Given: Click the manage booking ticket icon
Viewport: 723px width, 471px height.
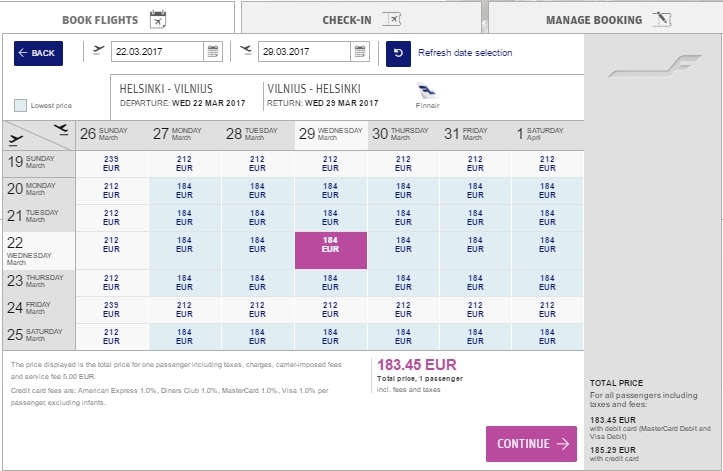Looking at the screenshot, I should click(659, 19).
